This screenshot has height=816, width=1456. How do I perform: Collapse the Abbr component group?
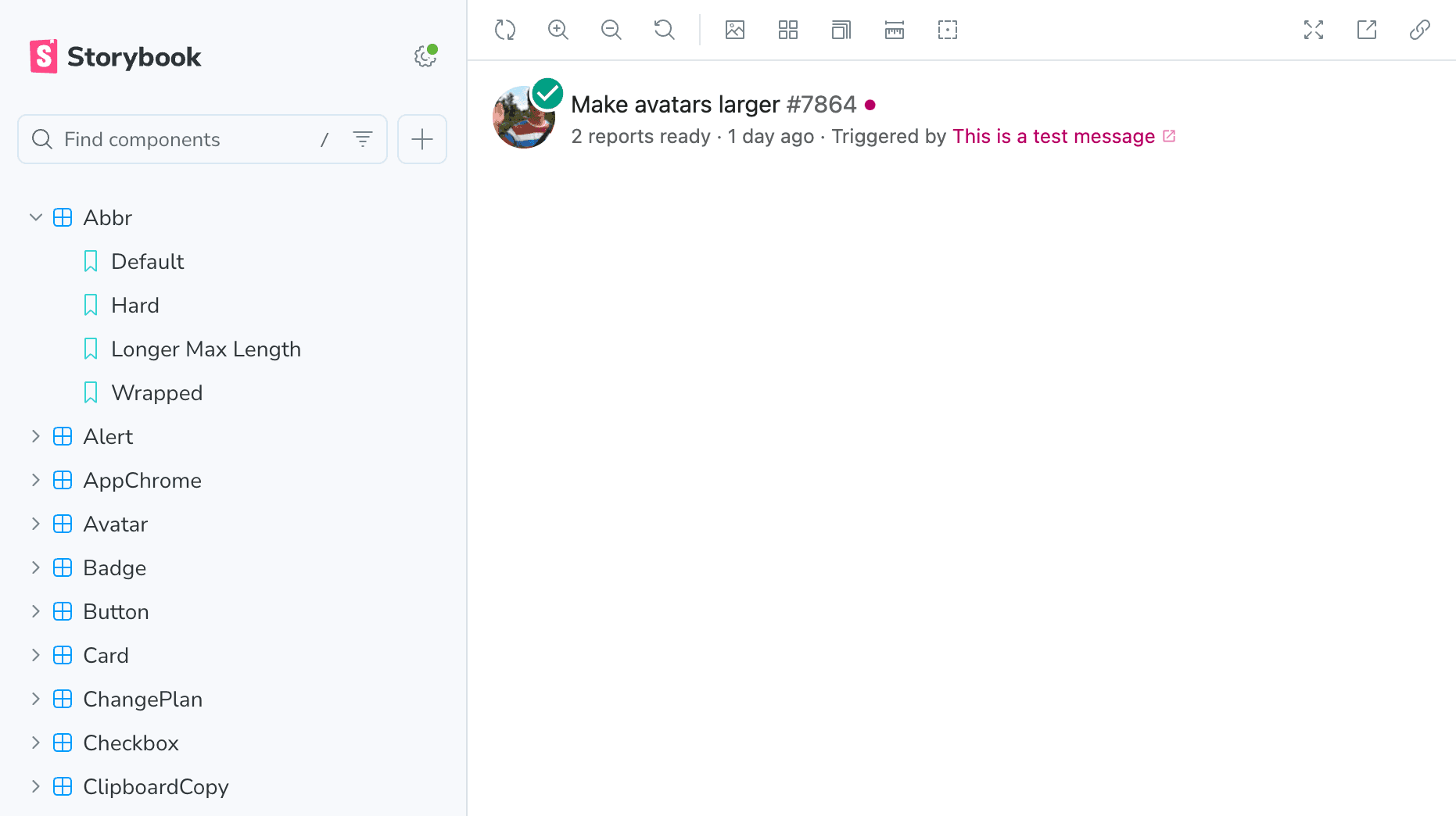36,217
